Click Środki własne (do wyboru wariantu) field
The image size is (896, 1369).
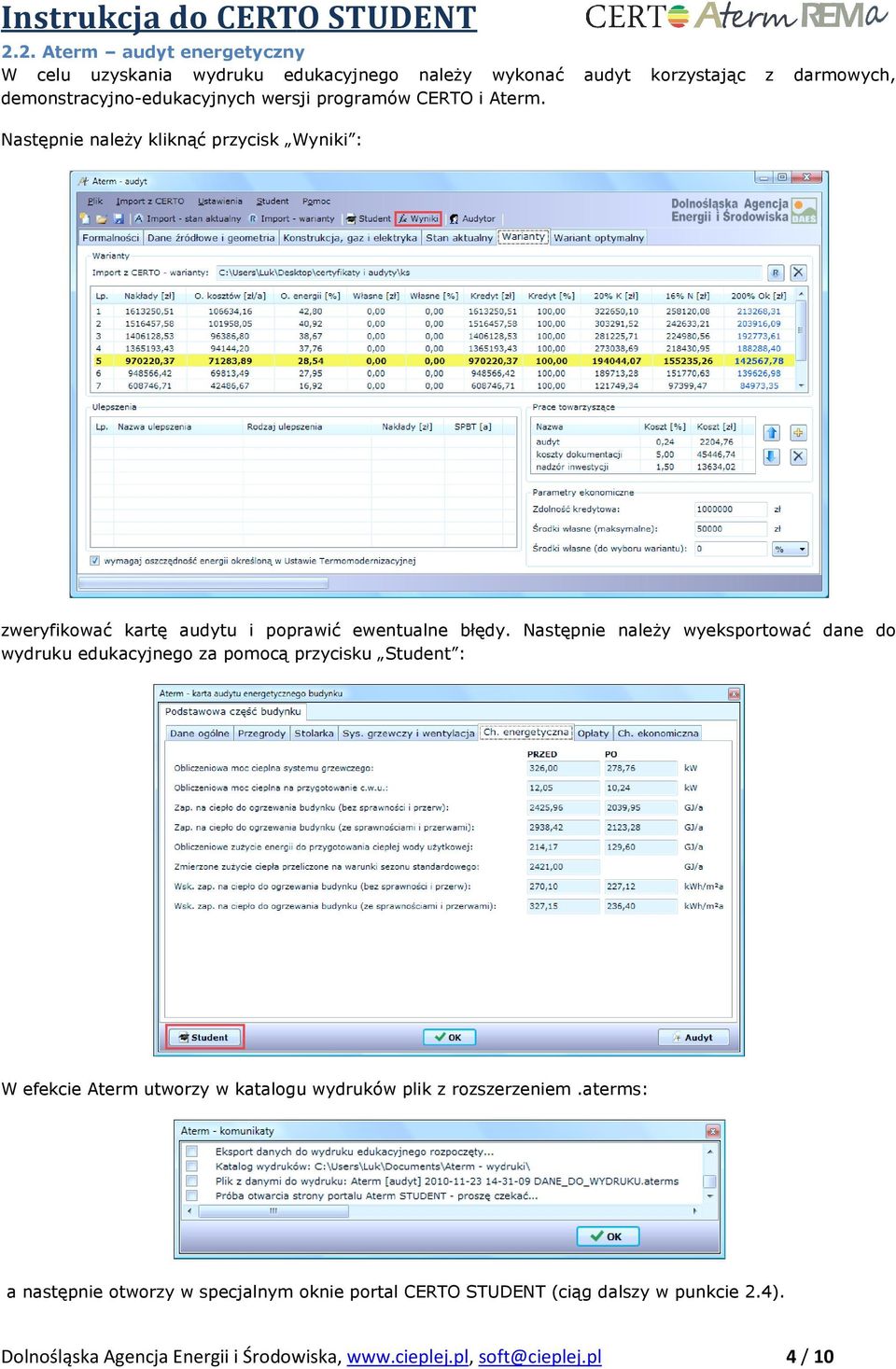[x=731, y=549]
